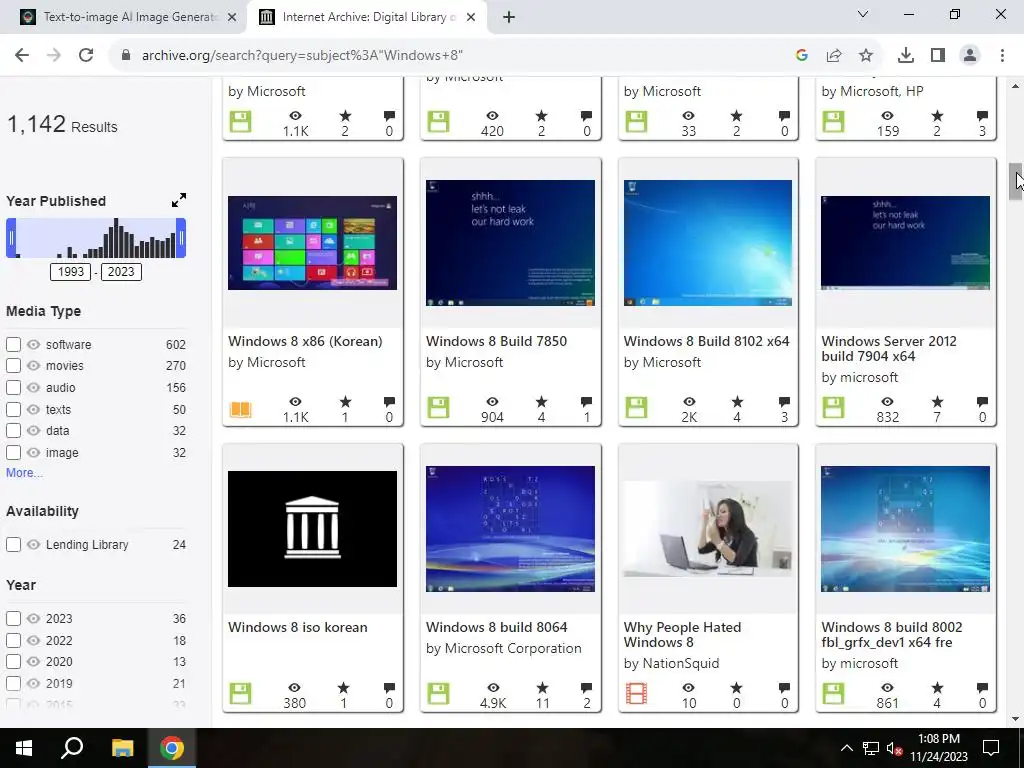Click the 1993 start year field
Image resolution: width=1024 pixels, height=768 pixels.
(71, 272)
